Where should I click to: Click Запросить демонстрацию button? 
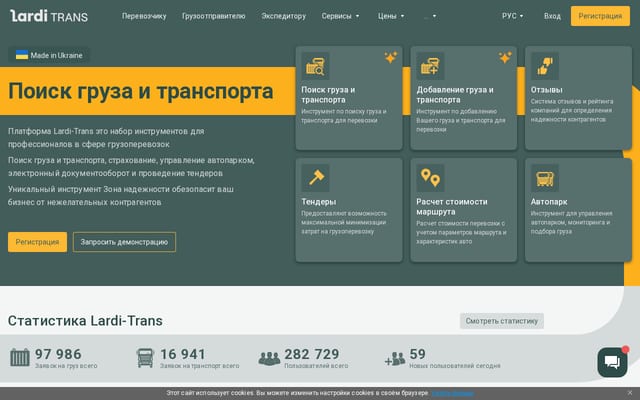(124, 242)
